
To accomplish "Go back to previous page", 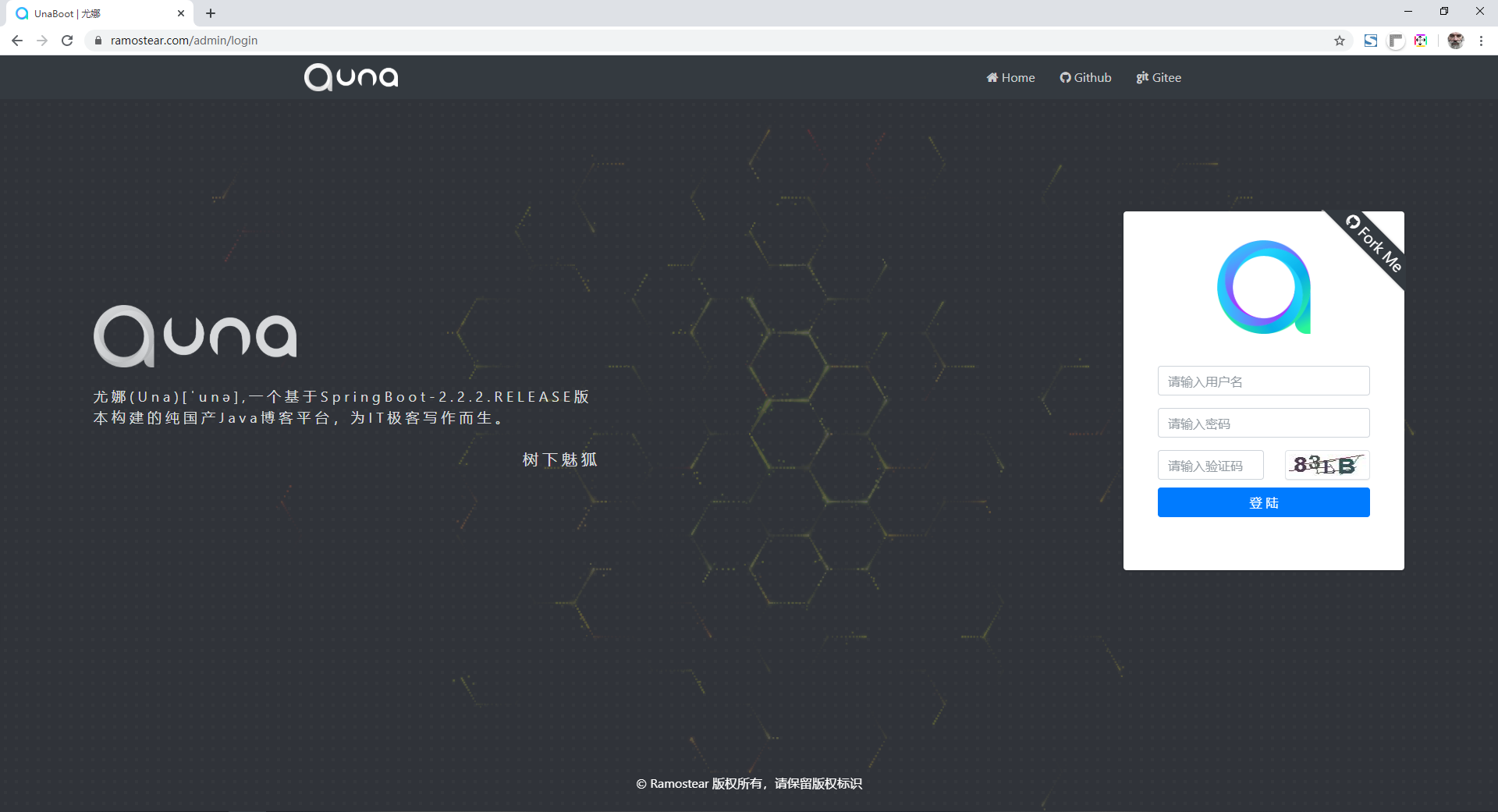I will pos(17,41).
